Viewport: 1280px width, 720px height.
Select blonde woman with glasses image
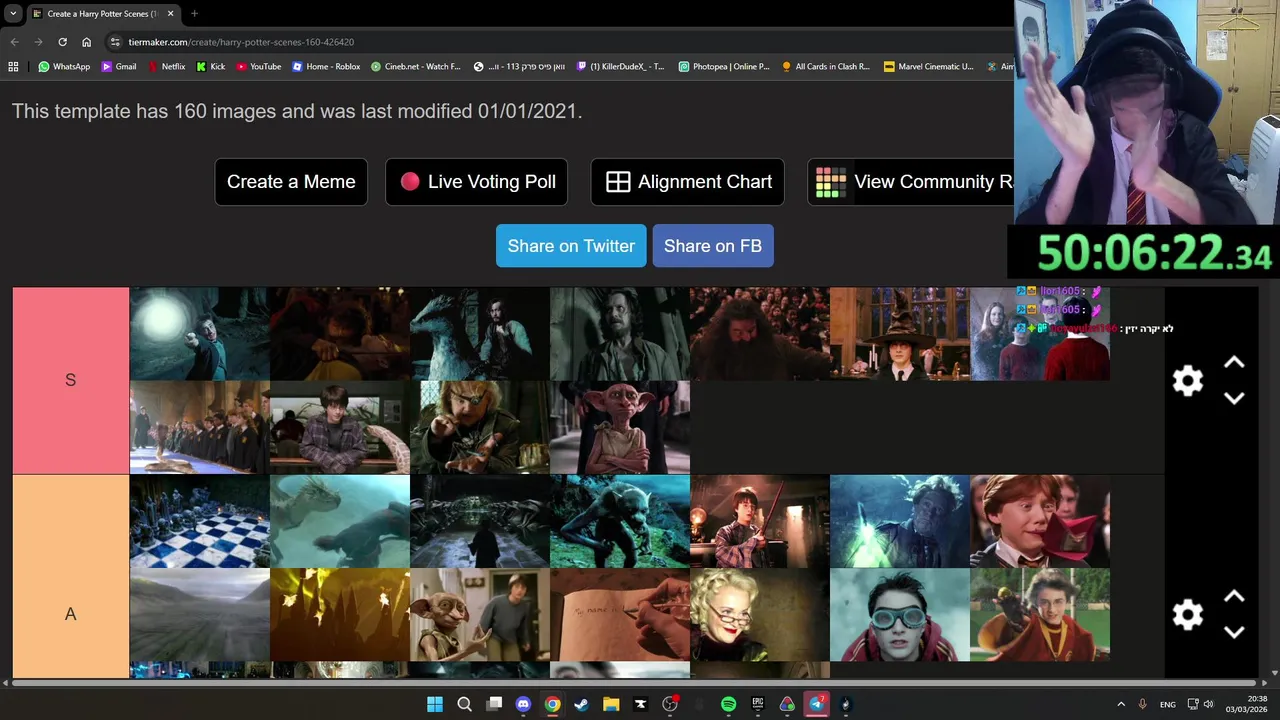point(760,615)
